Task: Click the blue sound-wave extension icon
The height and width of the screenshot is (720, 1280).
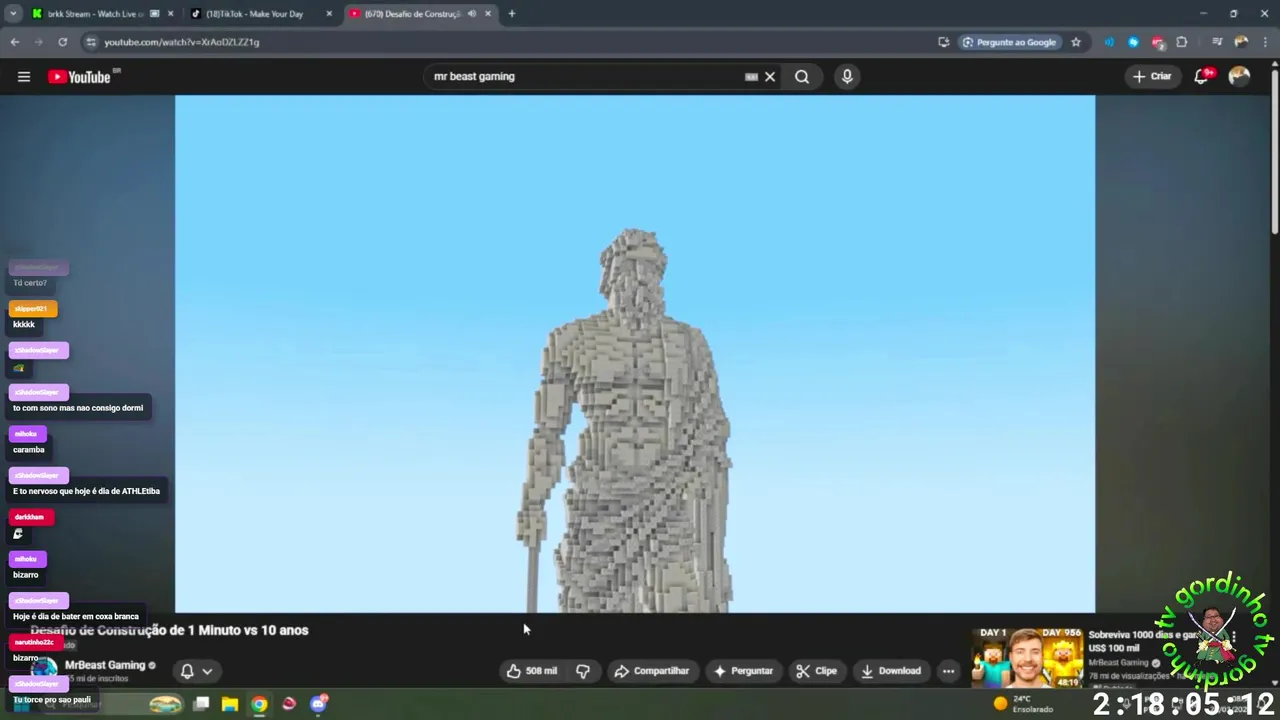Action: [1109, 42]
